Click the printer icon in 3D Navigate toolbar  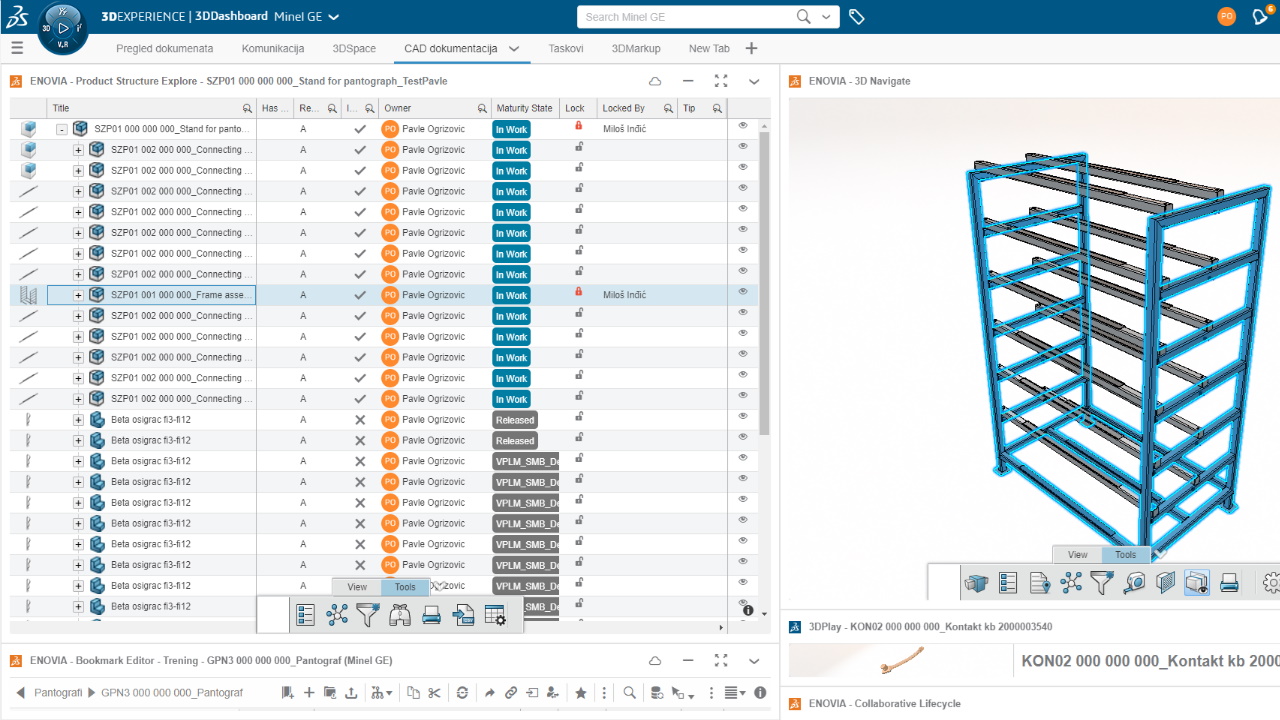(1229, 583)
